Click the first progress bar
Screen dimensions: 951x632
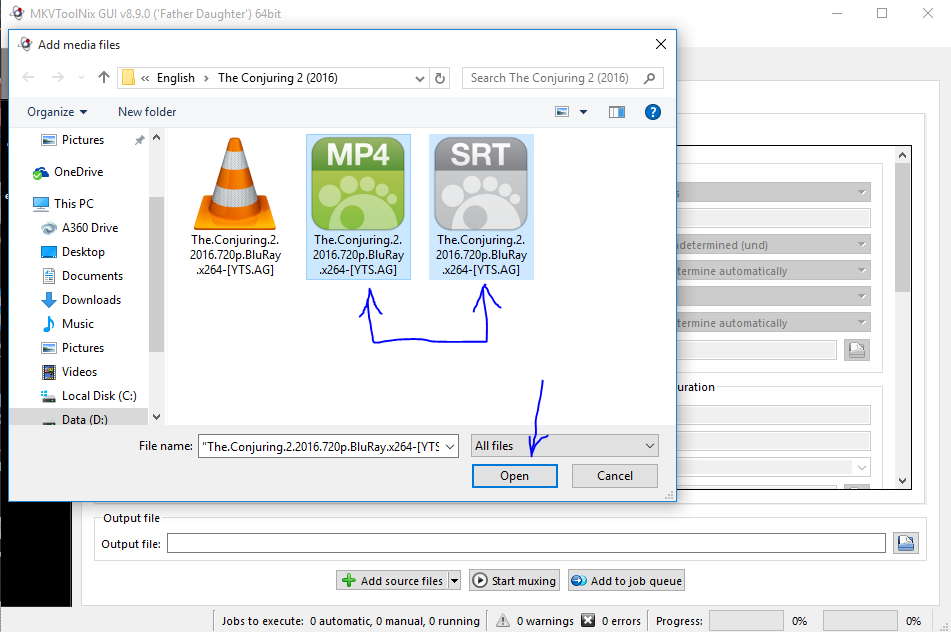click(x=746, y=620)
